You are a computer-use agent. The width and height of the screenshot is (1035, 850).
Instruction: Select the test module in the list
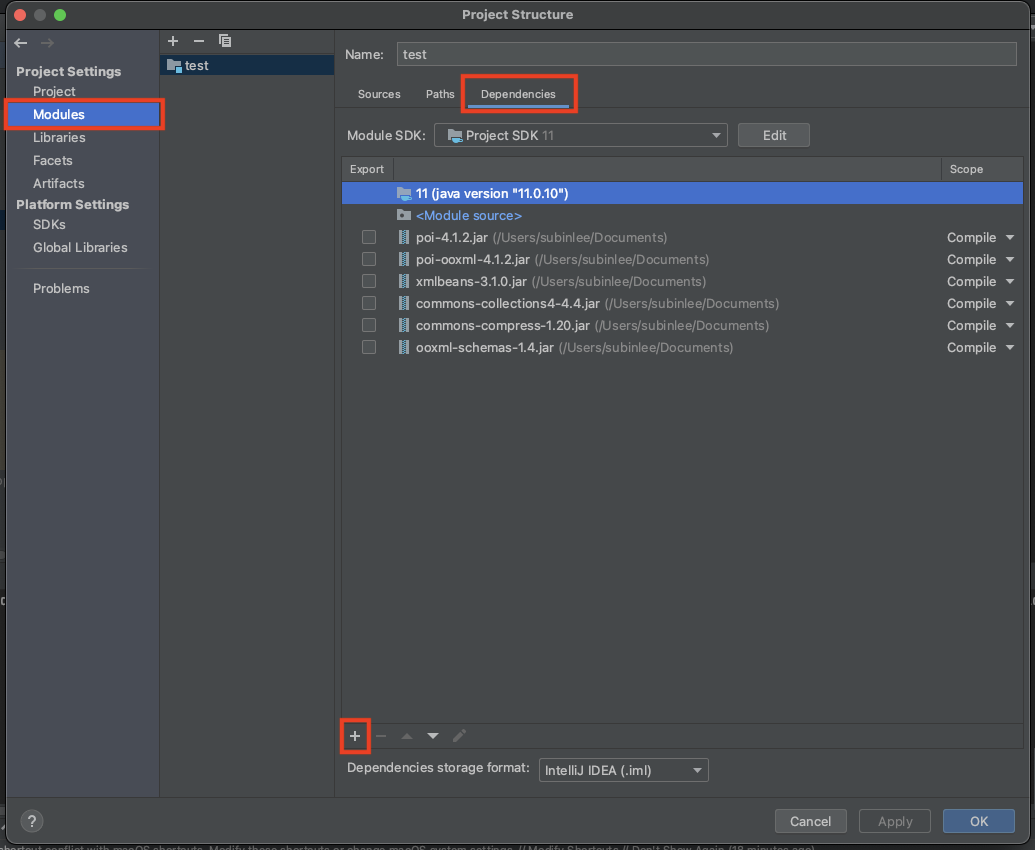click(247, 65)
